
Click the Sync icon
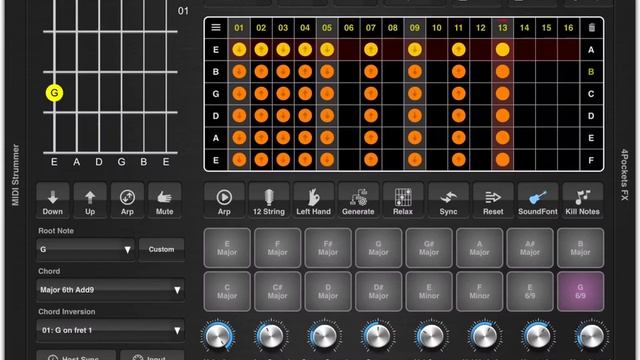(448, 201)
